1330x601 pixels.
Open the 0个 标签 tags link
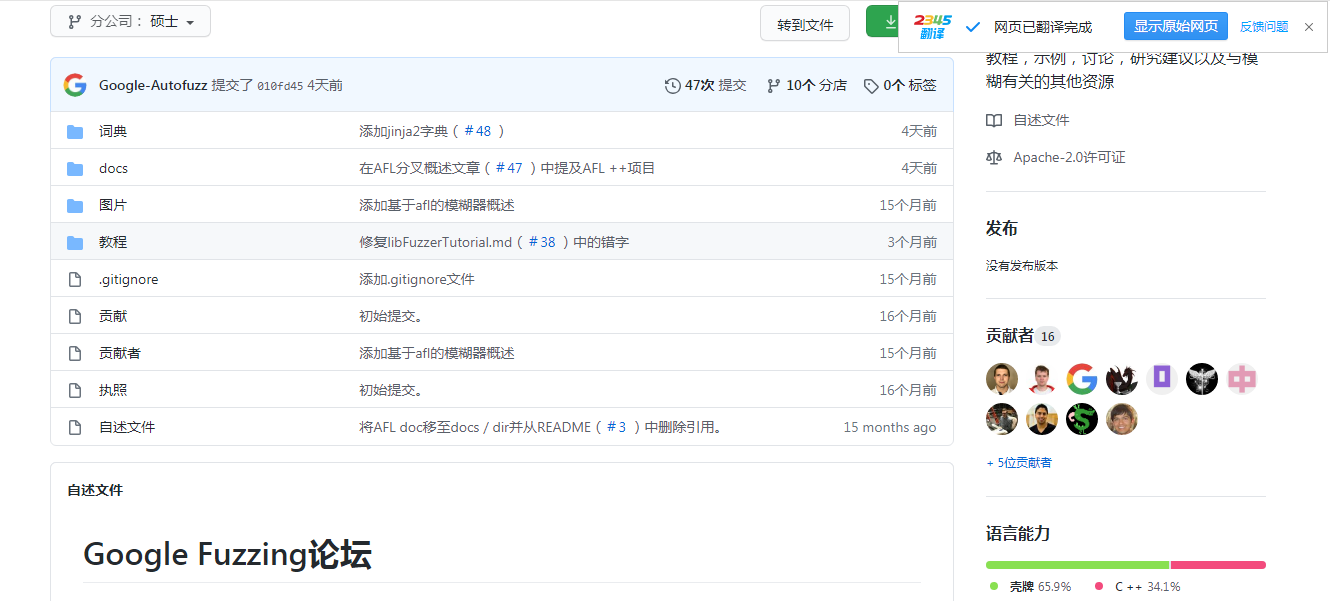(901, 85)
